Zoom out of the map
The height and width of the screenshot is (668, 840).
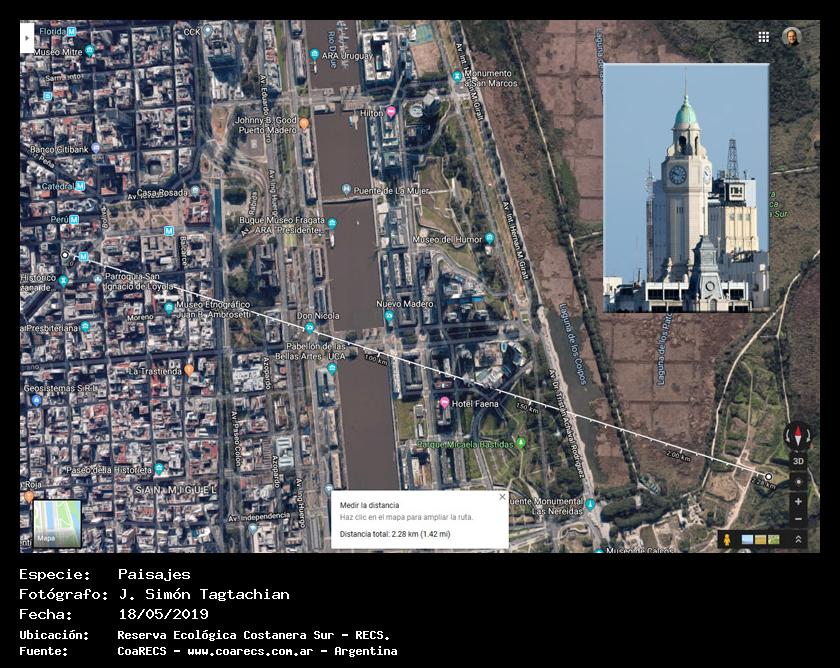[x=798, y=519]
